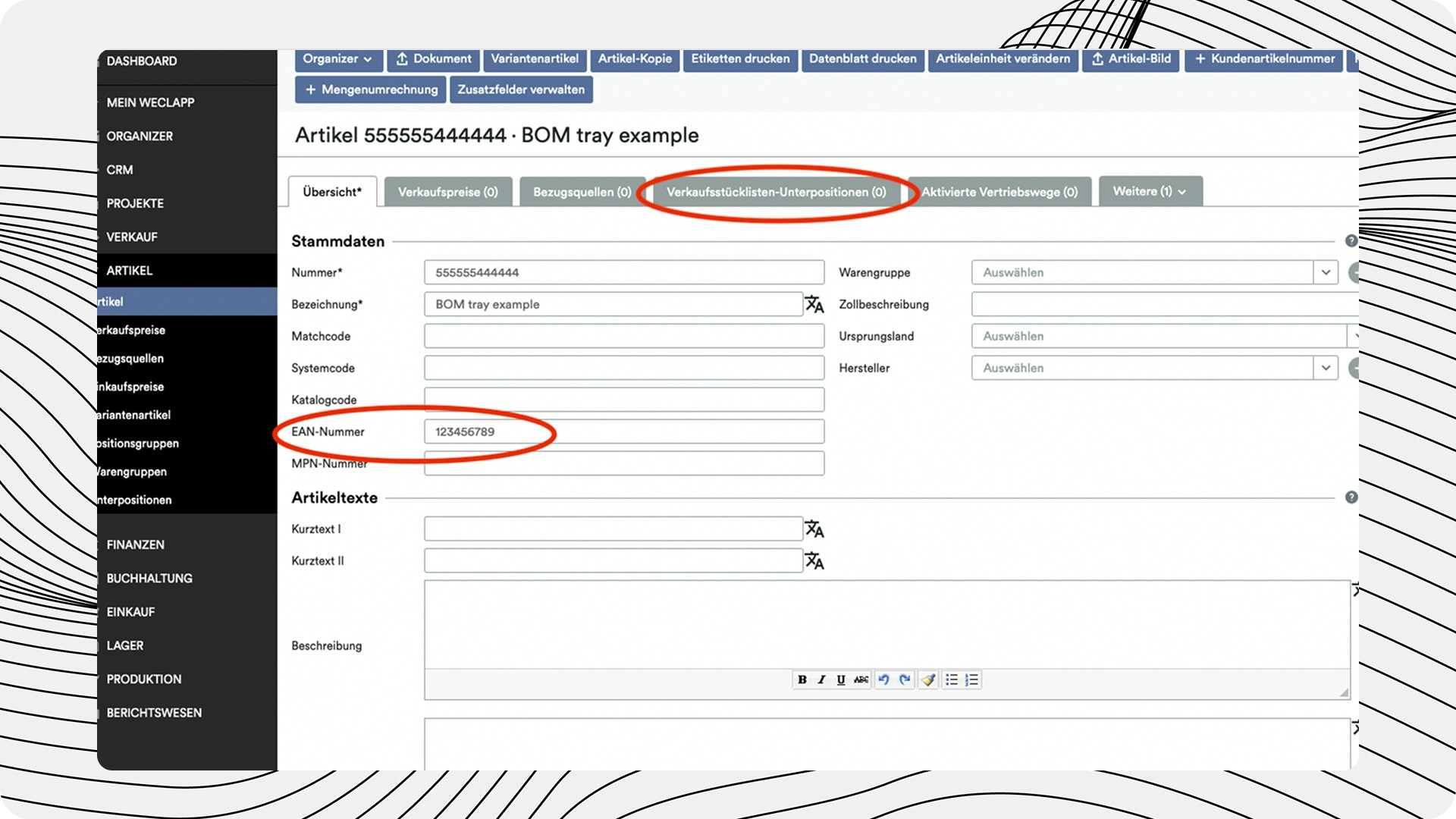Open help icon for Artikeltexte section

pos(1351,497)
